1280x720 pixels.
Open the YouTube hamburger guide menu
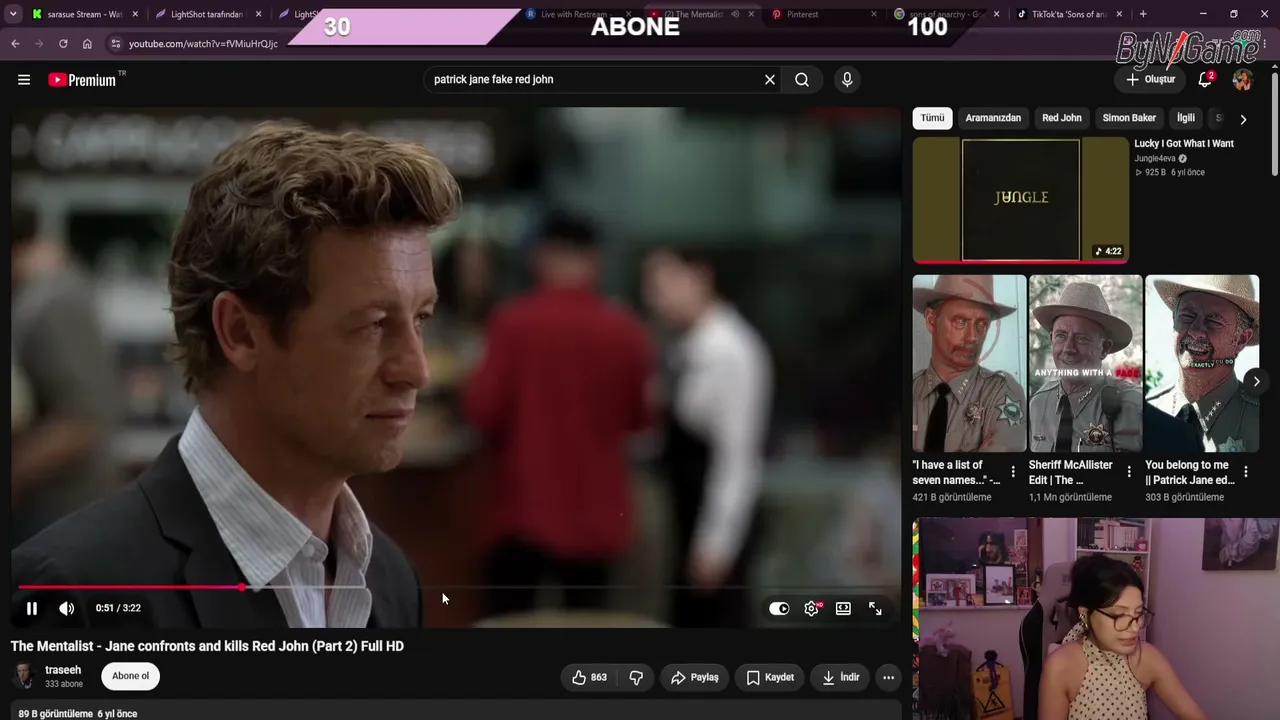coord(24,80)
